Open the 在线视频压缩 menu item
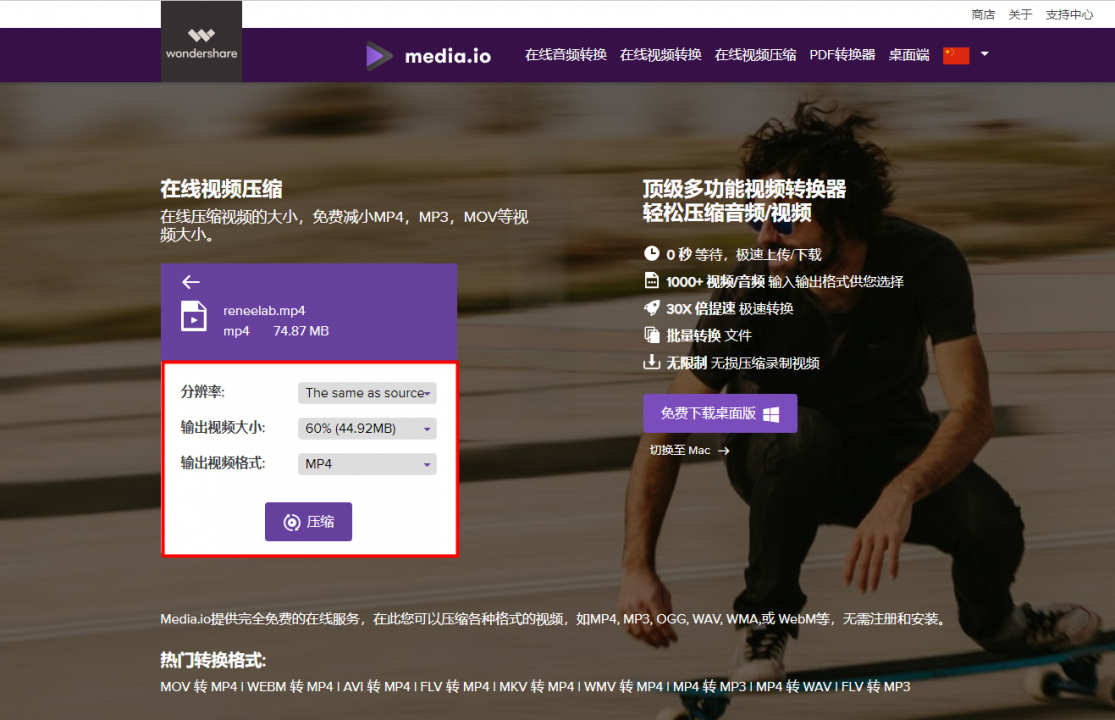1115x720 pixels. click(755, 55)
